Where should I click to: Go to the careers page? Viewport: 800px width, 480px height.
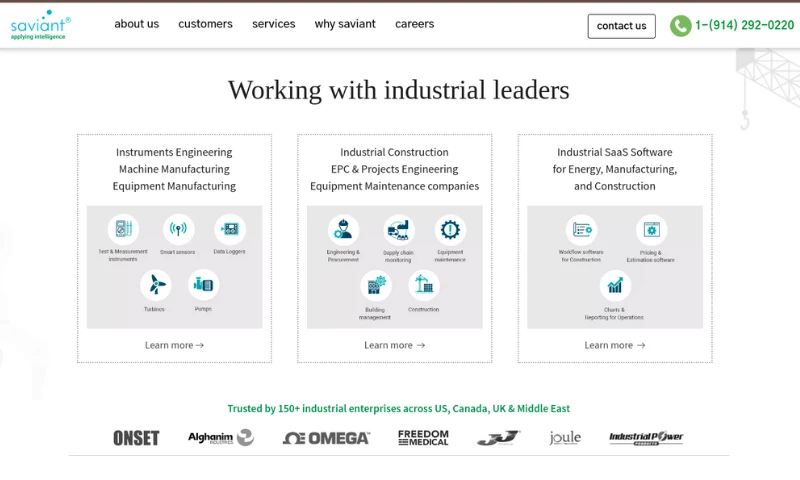(414, 24)
